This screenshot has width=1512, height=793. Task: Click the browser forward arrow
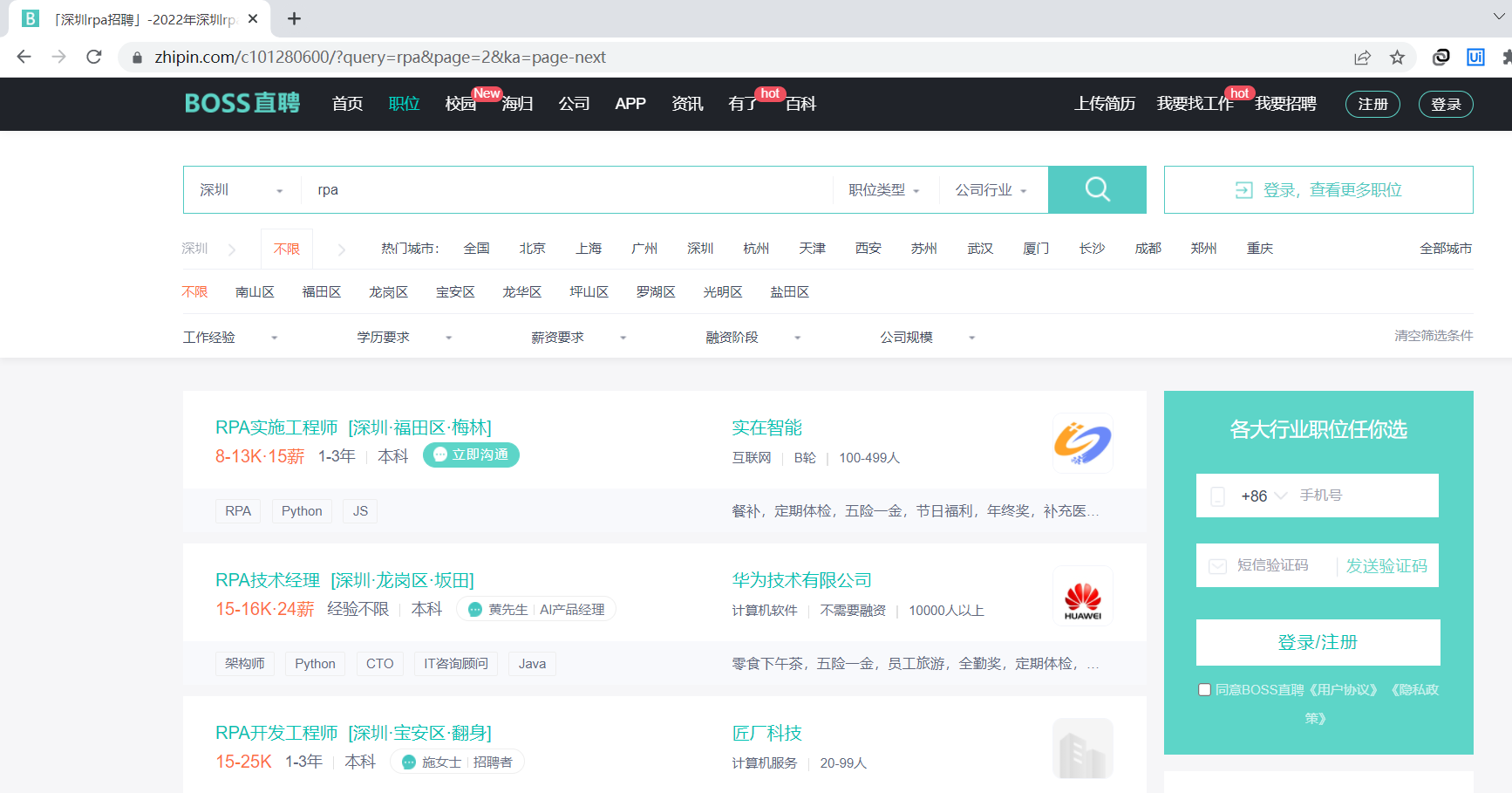(x=58, y=57)
